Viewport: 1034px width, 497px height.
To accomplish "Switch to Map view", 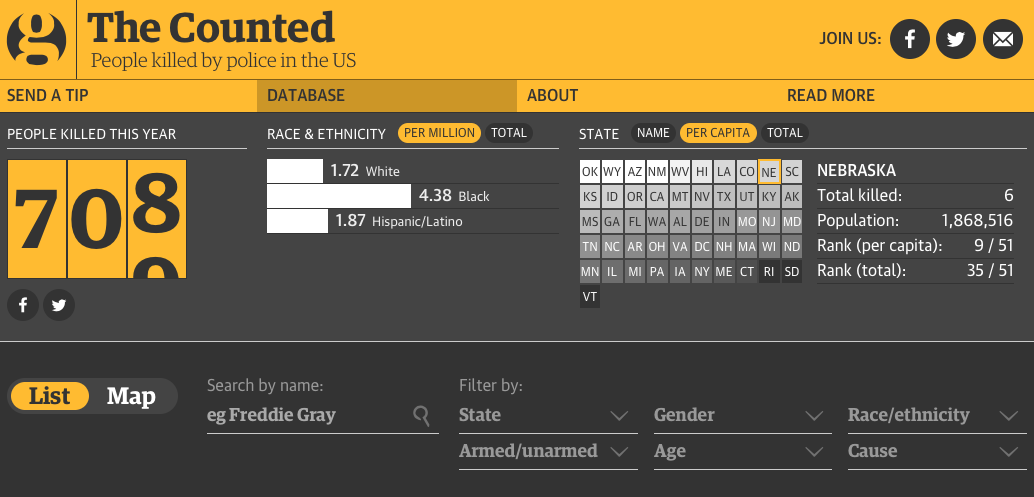I will coord(131,396).
